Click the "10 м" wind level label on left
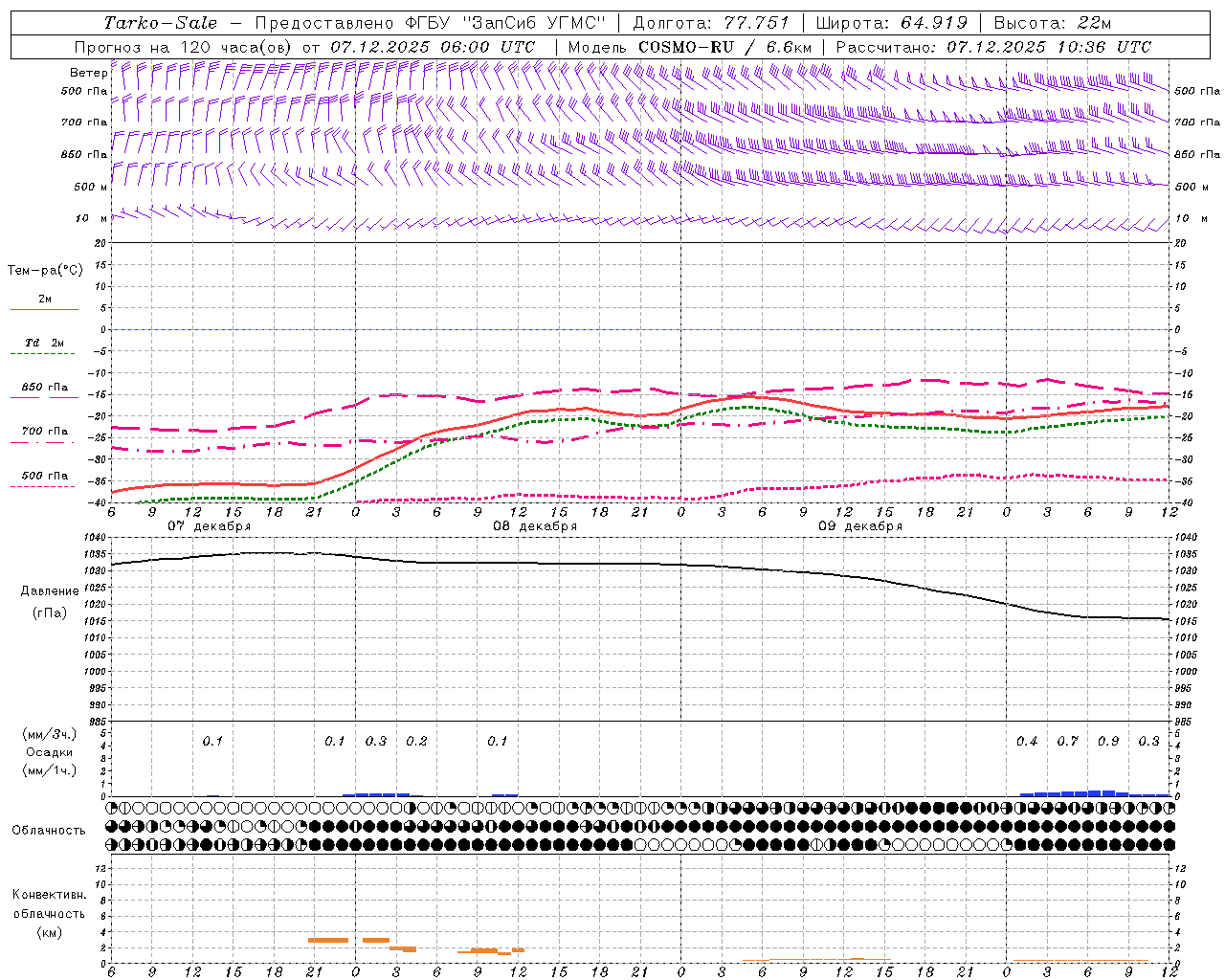 point(91,219)
